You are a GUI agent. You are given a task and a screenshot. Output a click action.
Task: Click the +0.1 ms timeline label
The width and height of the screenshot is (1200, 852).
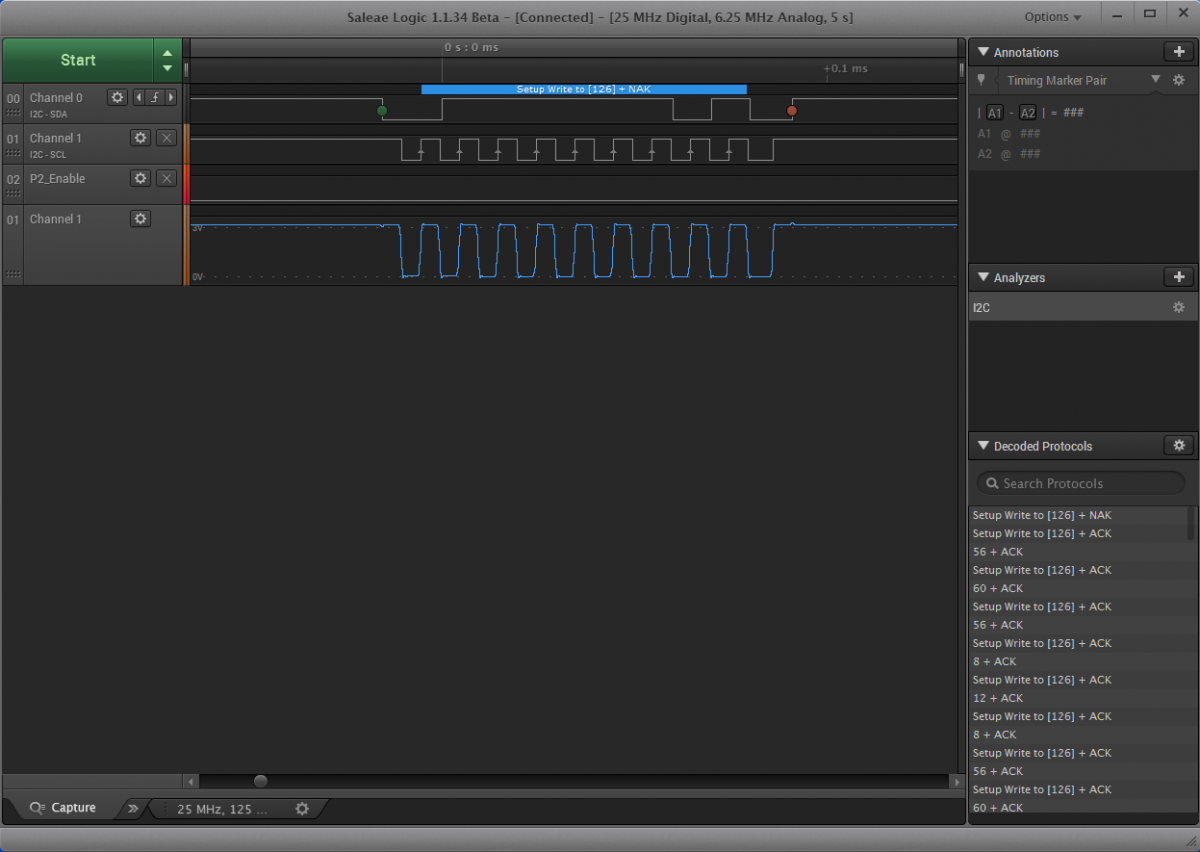point(845,68)
